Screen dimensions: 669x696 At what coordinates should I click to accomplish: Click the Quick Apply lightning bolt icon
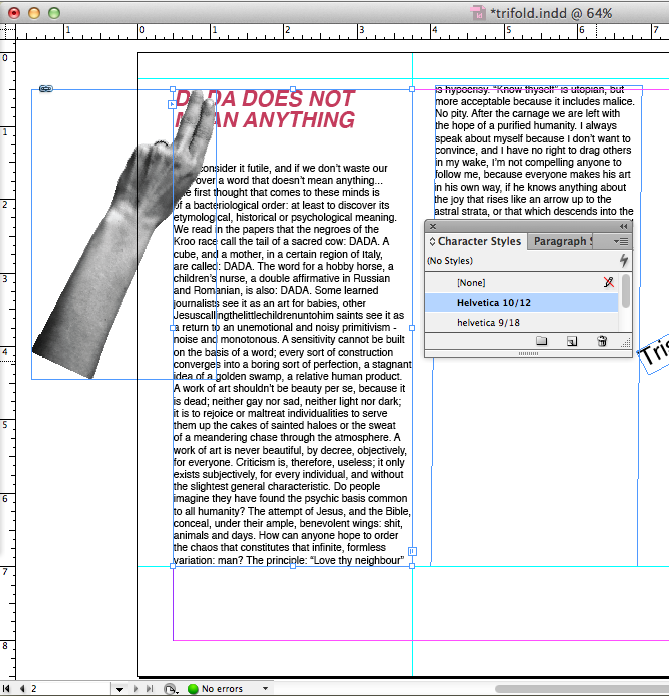coord(624,261)
